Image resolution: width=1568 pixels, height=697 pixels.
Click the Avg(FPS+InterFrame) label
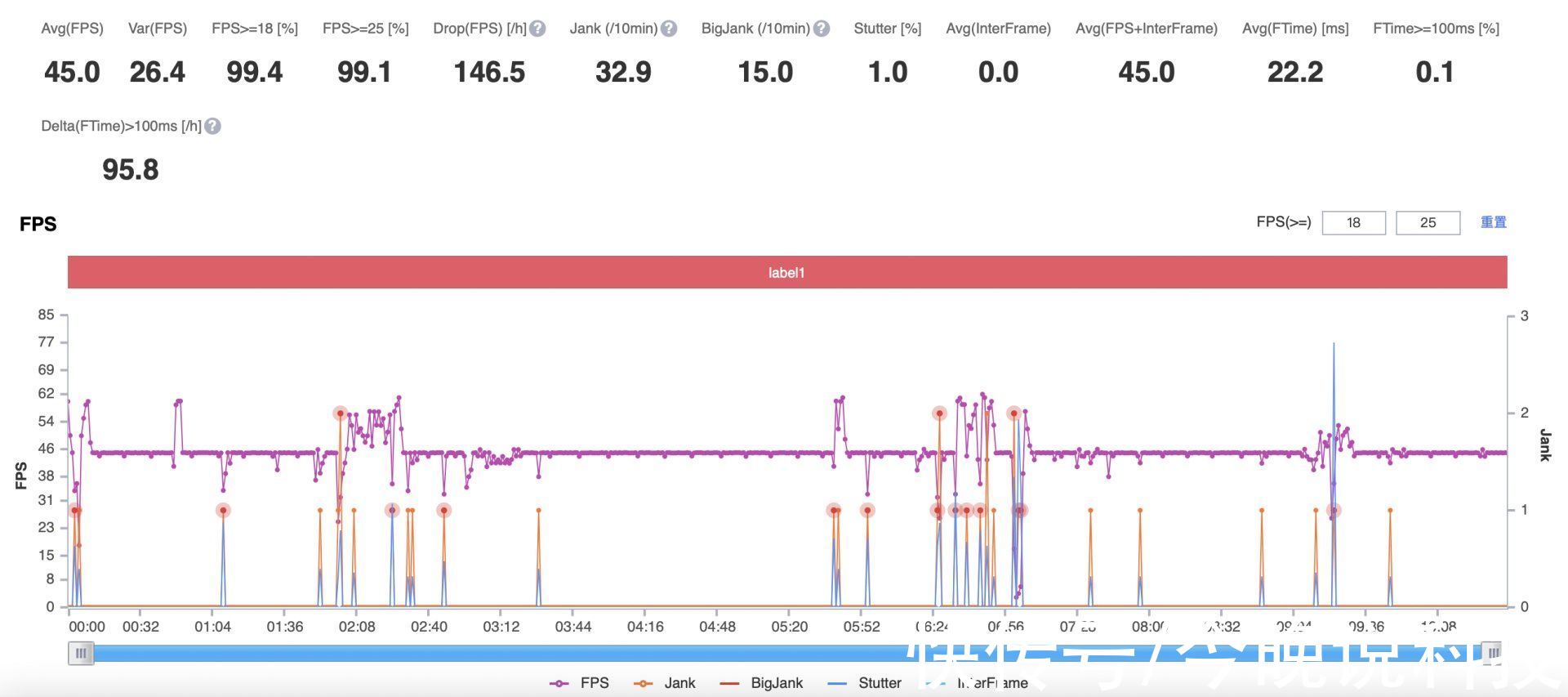click(1147, 29)
